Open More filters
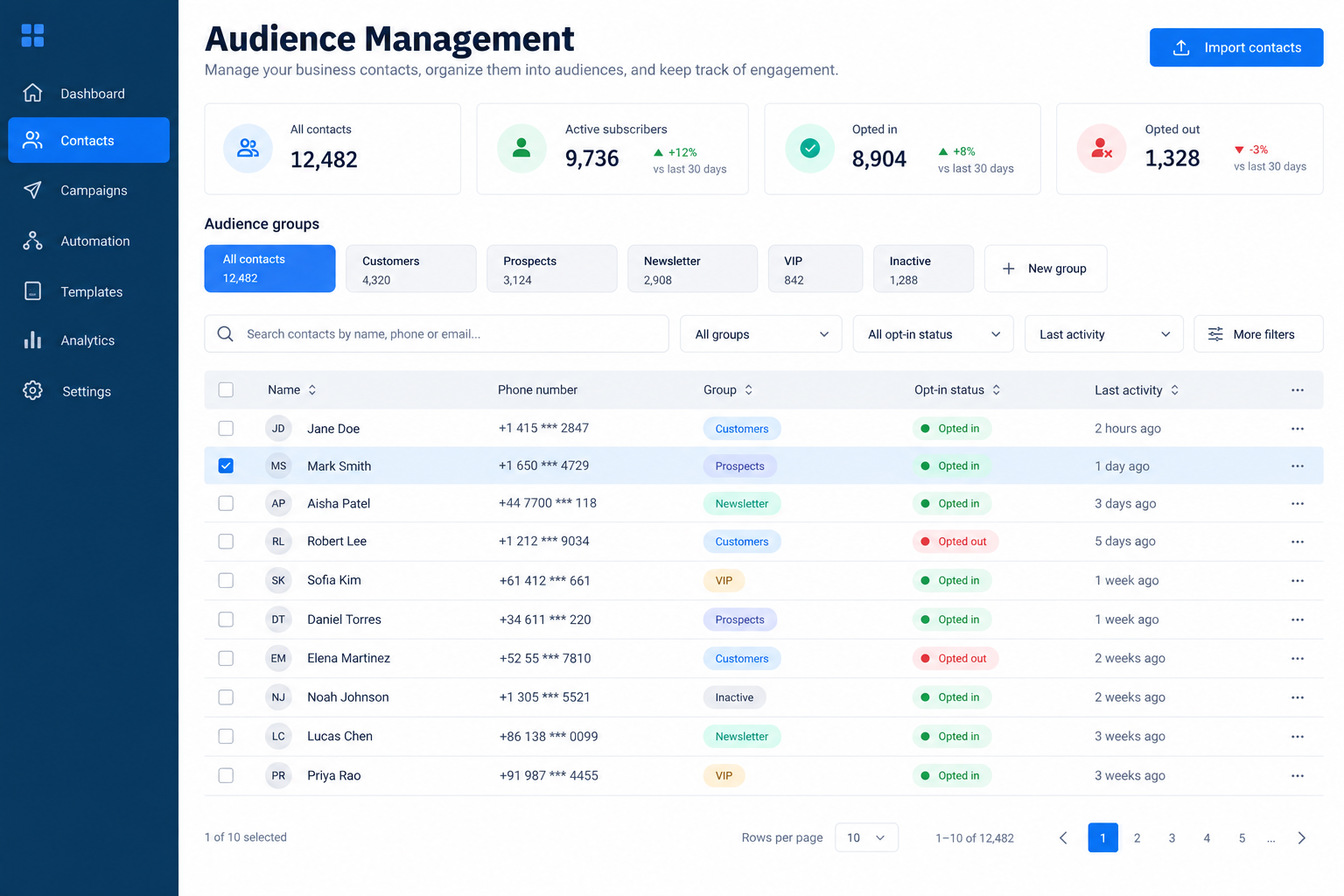Screen dimensions: 1344x896 1258,334
